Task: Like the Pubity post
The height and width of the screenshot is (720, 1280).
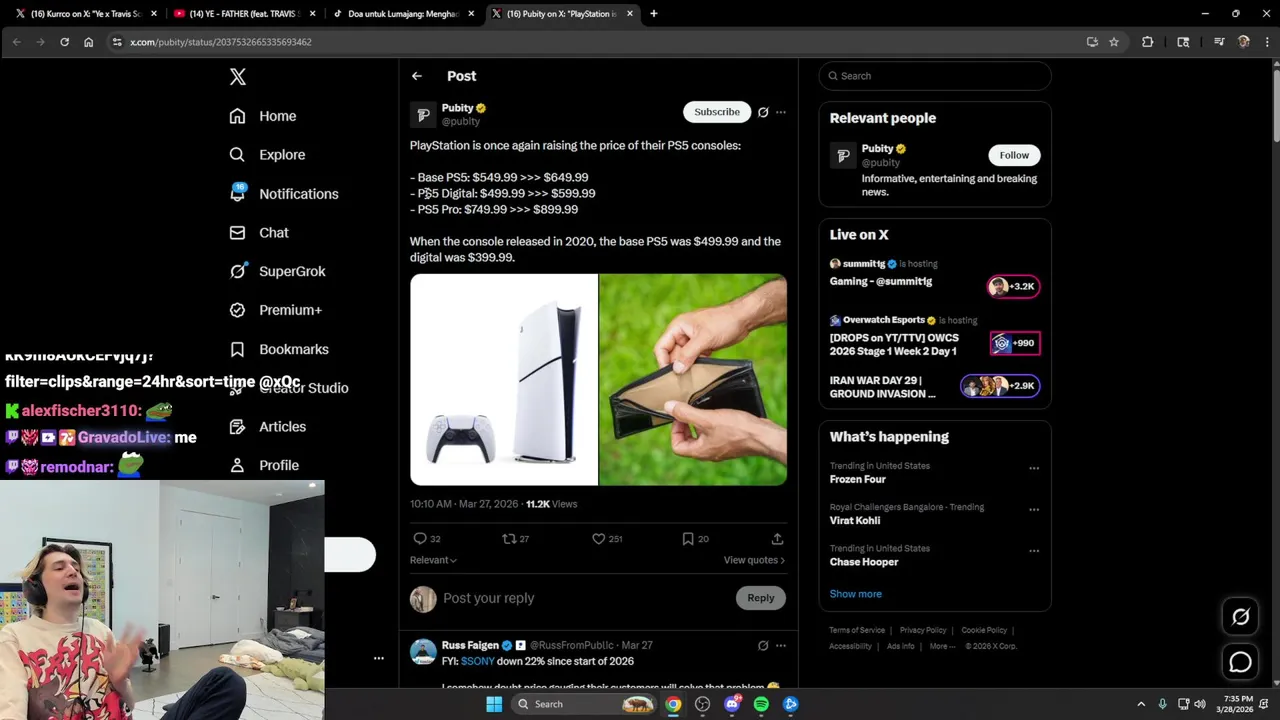Action: click(x=607, y=539)
